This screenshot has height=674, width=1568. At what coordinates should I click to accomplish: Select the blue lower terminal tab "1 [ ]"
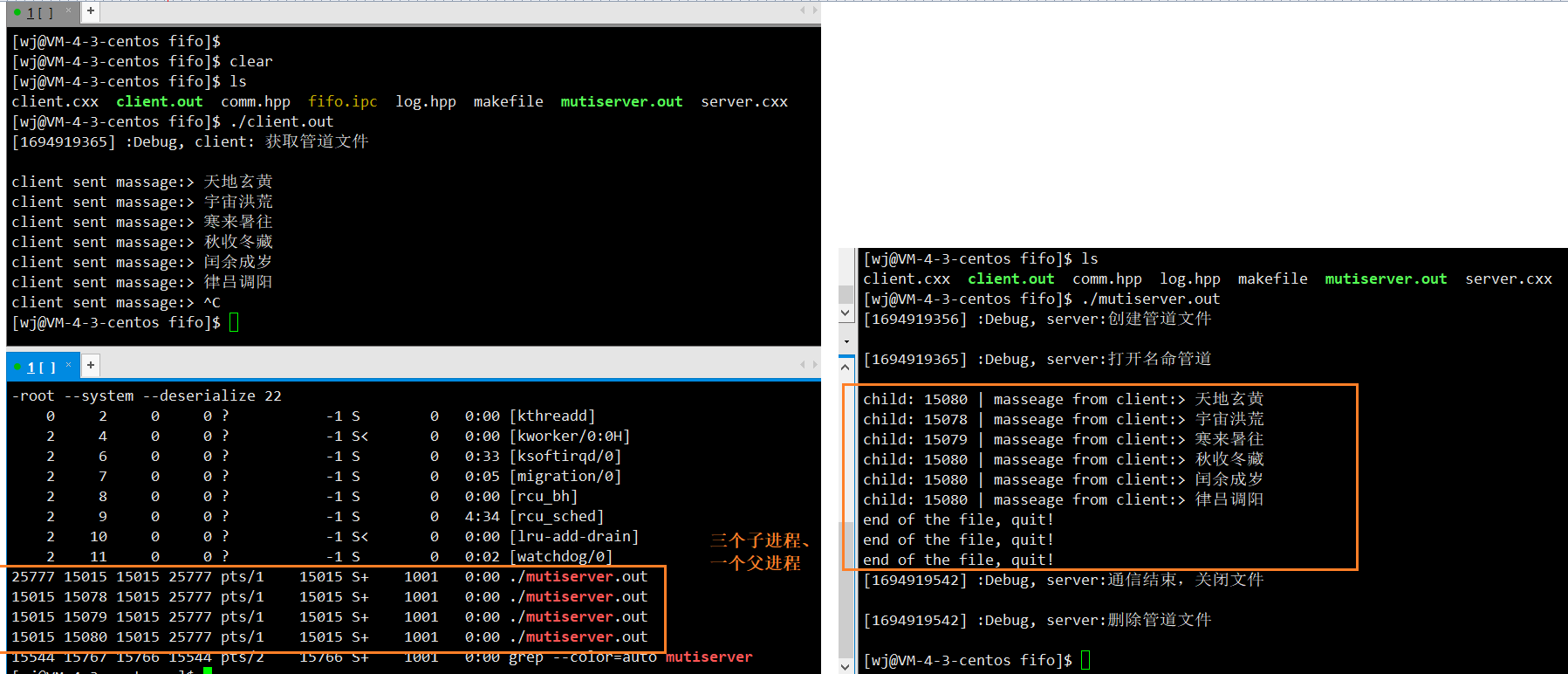(x=41, y=367)
